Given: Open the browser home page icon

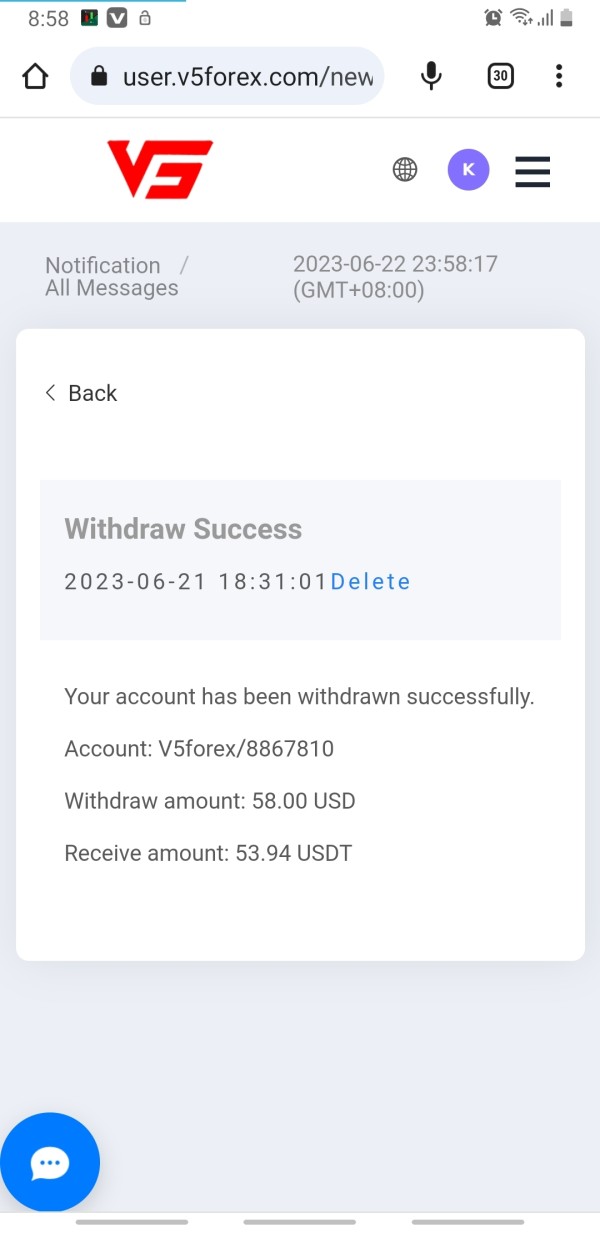Looking at the screenshot, I should pyautogui.click(x=35, y=76).
